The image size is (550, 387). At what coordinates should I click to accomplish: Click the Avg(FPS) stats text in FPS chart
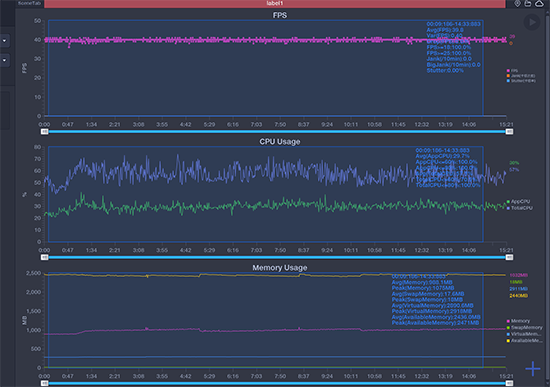click(445, 30)
